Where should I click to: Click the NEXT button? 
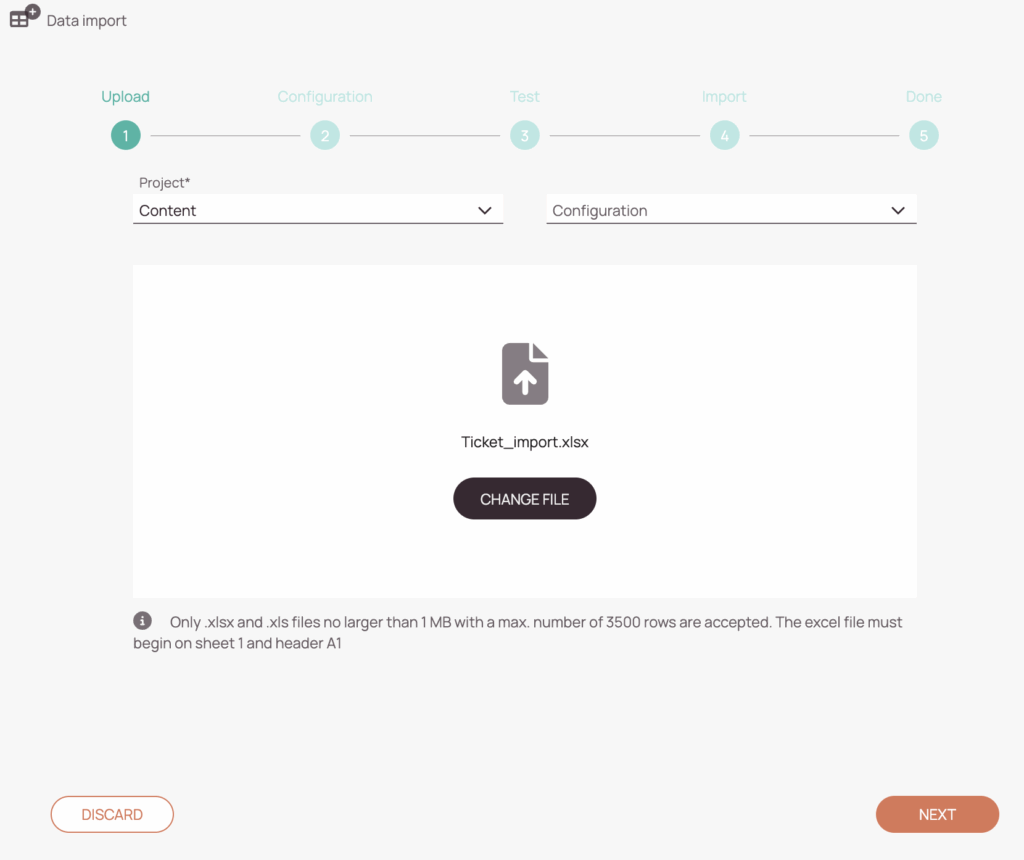[x=937, y=814]
